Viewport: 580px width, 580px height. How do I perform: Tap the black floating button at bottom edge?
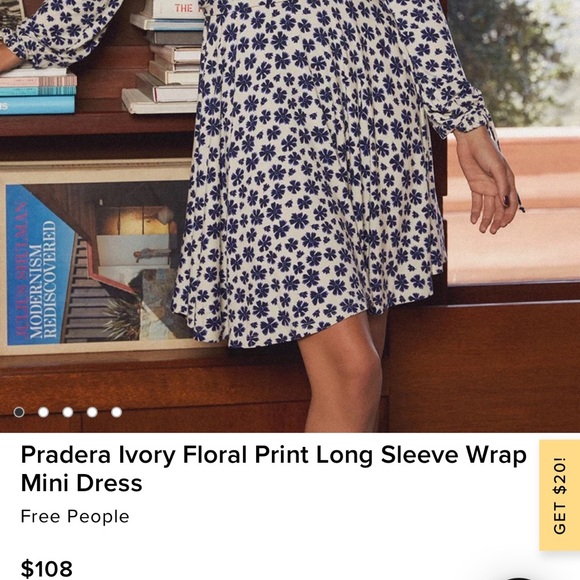coord(519,578)
